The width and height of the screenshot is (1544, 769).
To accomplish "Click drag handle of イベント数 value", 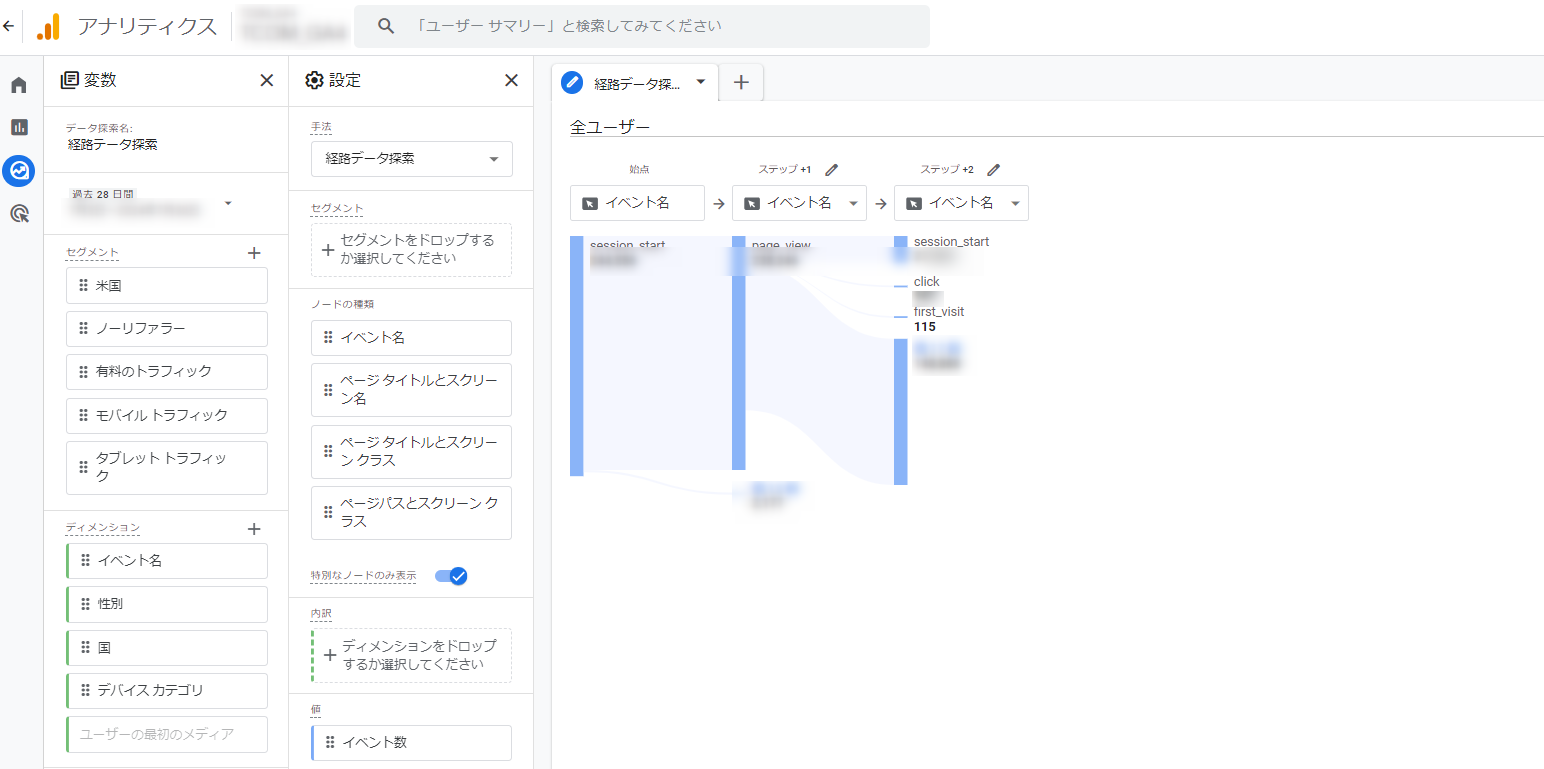I will pyautogui.click(x=330, y=743).
